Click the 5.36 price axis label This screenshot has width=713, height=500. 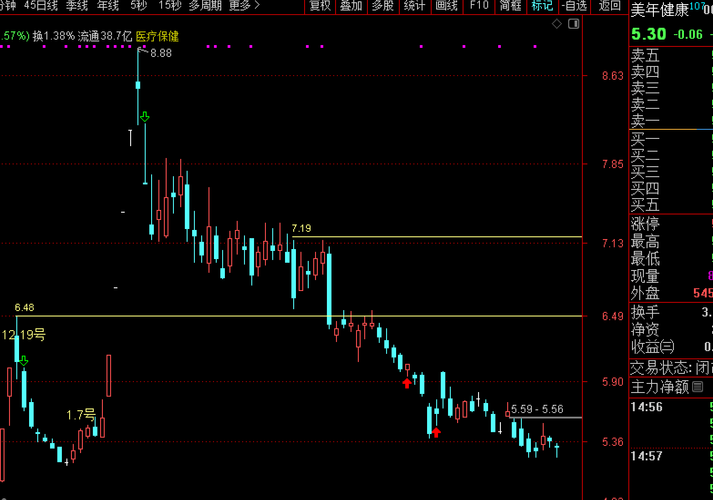pos(613,442)
